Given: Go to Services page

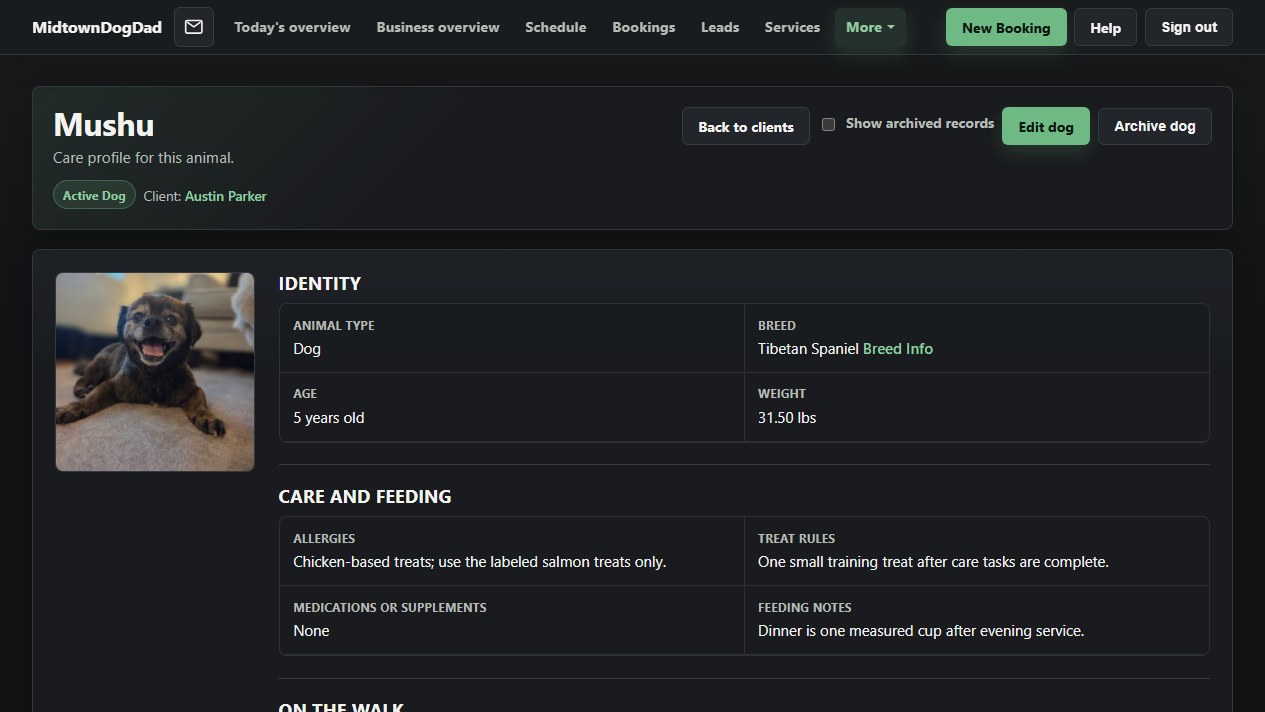Looking at the screenshot, I should pyautogui.click(x=792, y=27).
